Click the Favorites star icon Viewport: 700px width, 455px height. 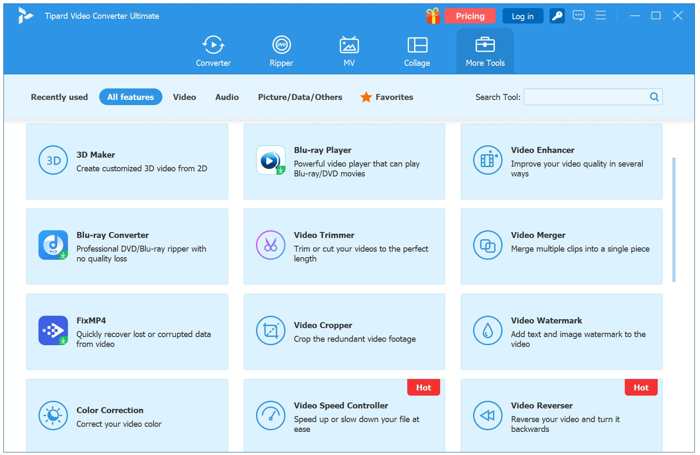click(366, 97)
